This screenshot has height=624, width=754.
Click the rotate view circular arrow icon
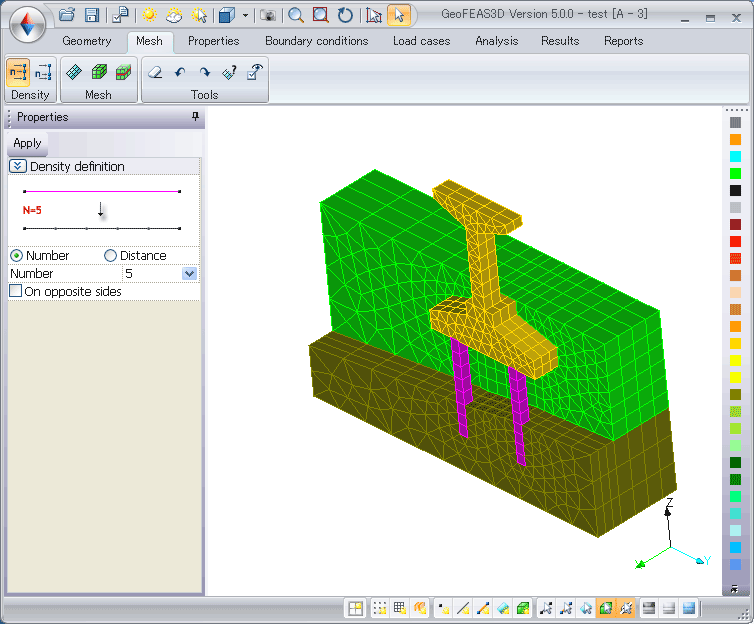pos(345,15)
